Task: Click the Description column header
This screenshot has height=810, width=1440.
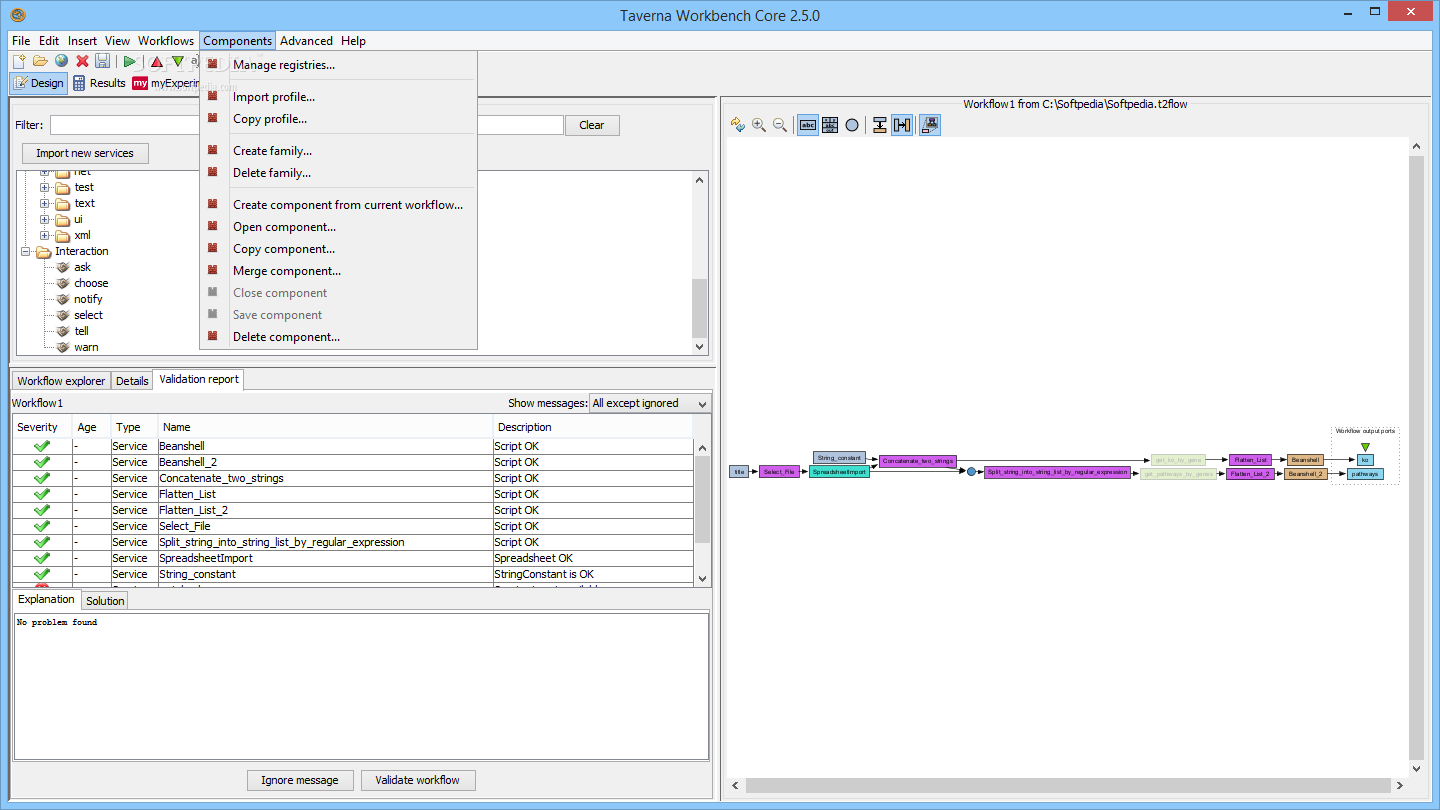Action: tap(594, 427)
